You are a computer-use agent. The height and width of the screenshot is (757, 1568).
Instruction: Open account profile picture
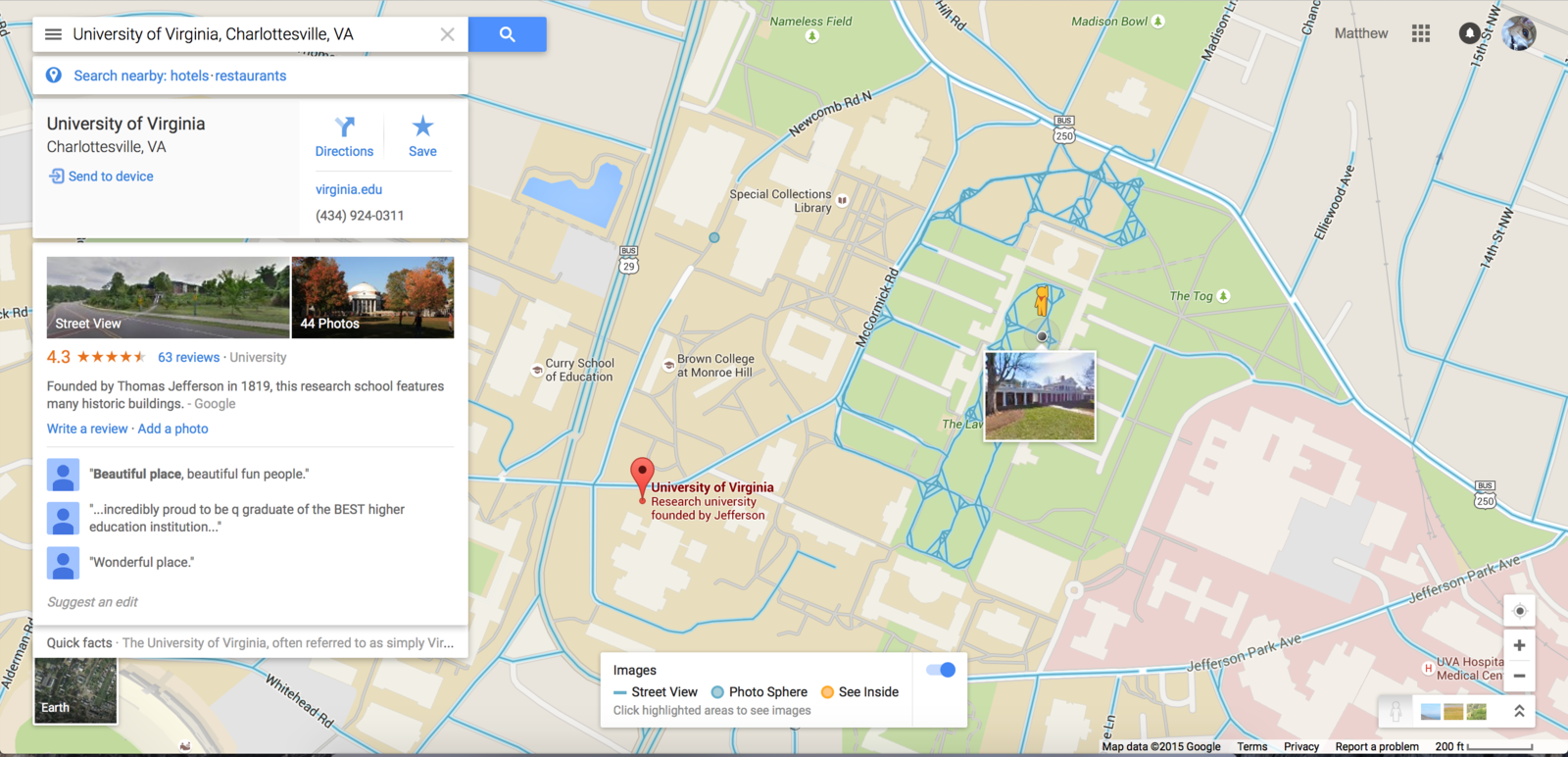coord(1519,33)
